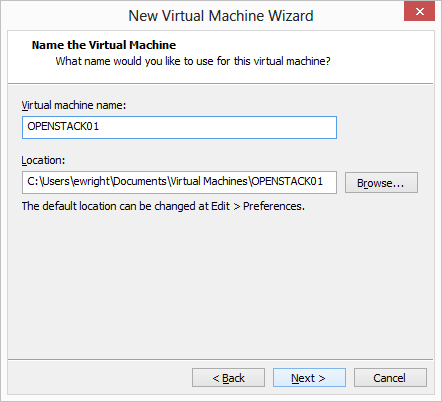Image resolution: width=442 pixels, height=402 pixels.
Task: Proceed with the Next > button
Action: (x=309, y=378)
